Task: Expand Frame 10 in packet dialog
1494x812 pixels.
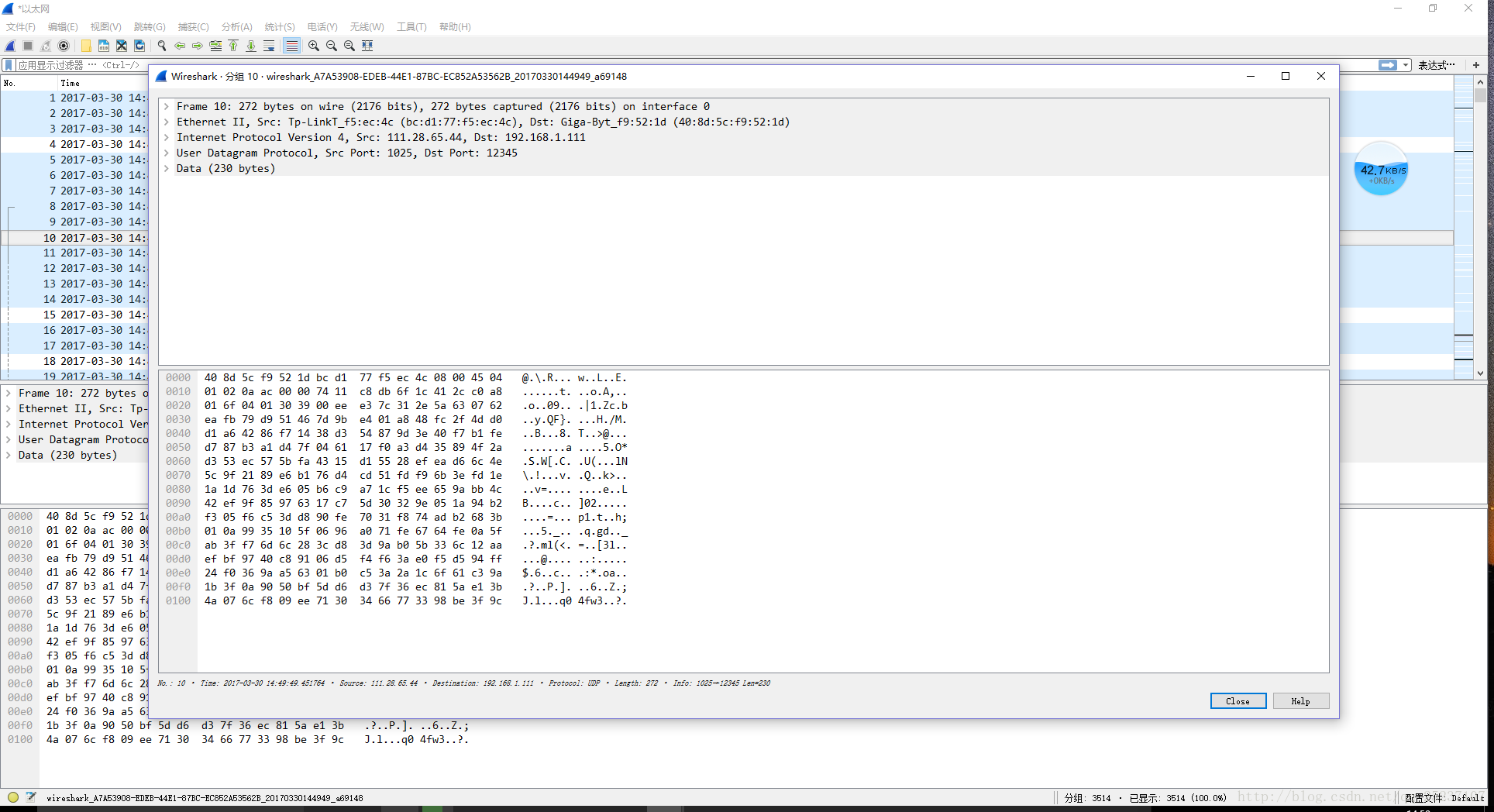Action: click(167, 107)
